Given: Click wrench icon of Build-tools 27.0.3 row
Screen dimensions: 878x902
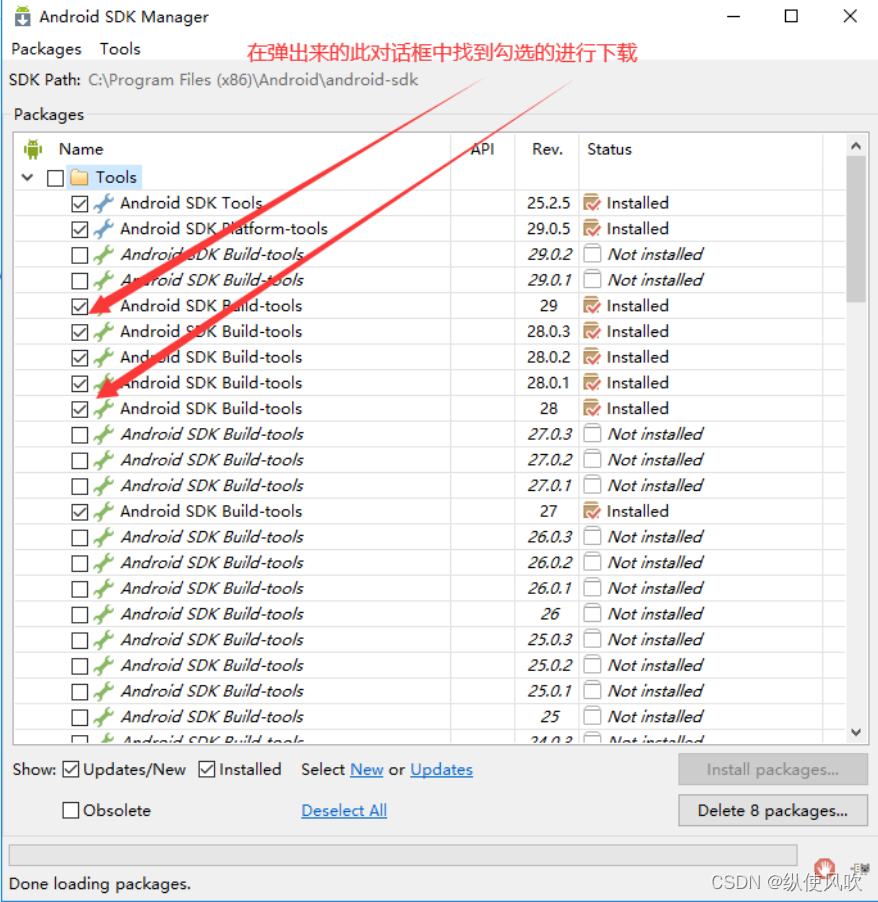Looking at the screenshot, I should [x=104, y=434].
